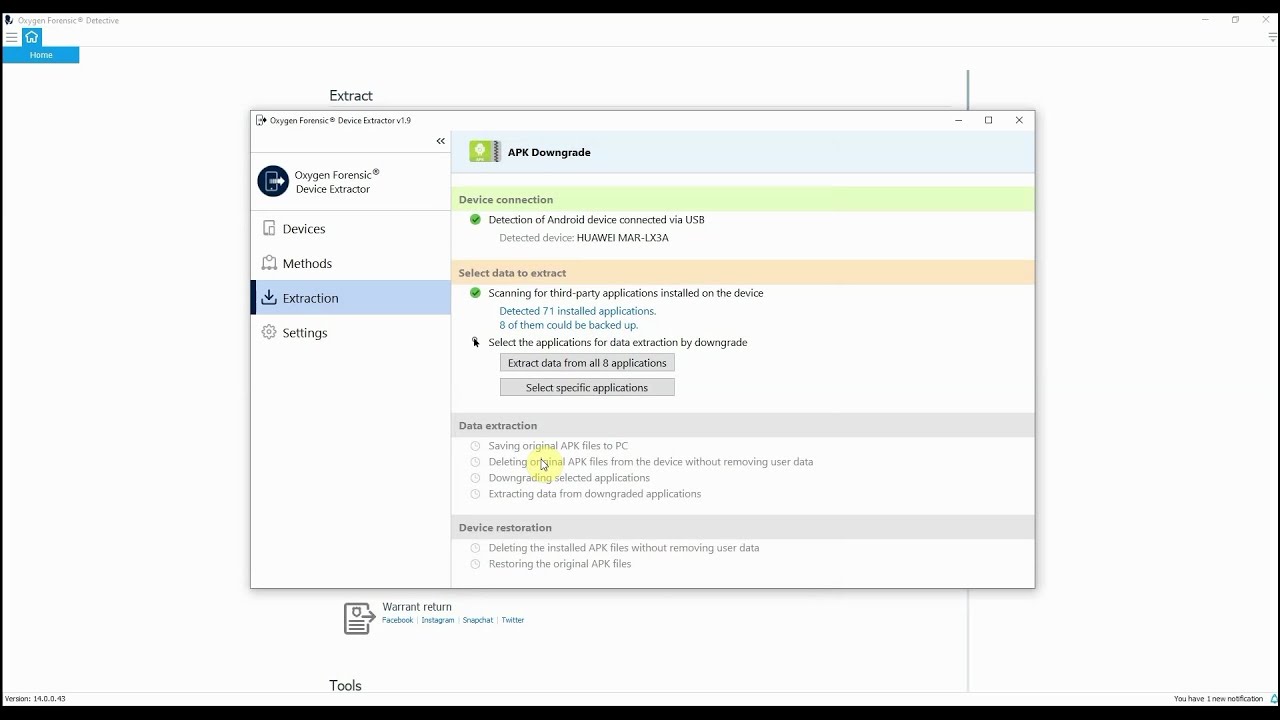The width and height of the screenshot is (1280, 720).
Task: Click the Device Extractor title bar icon
Action: coord(261,120)
